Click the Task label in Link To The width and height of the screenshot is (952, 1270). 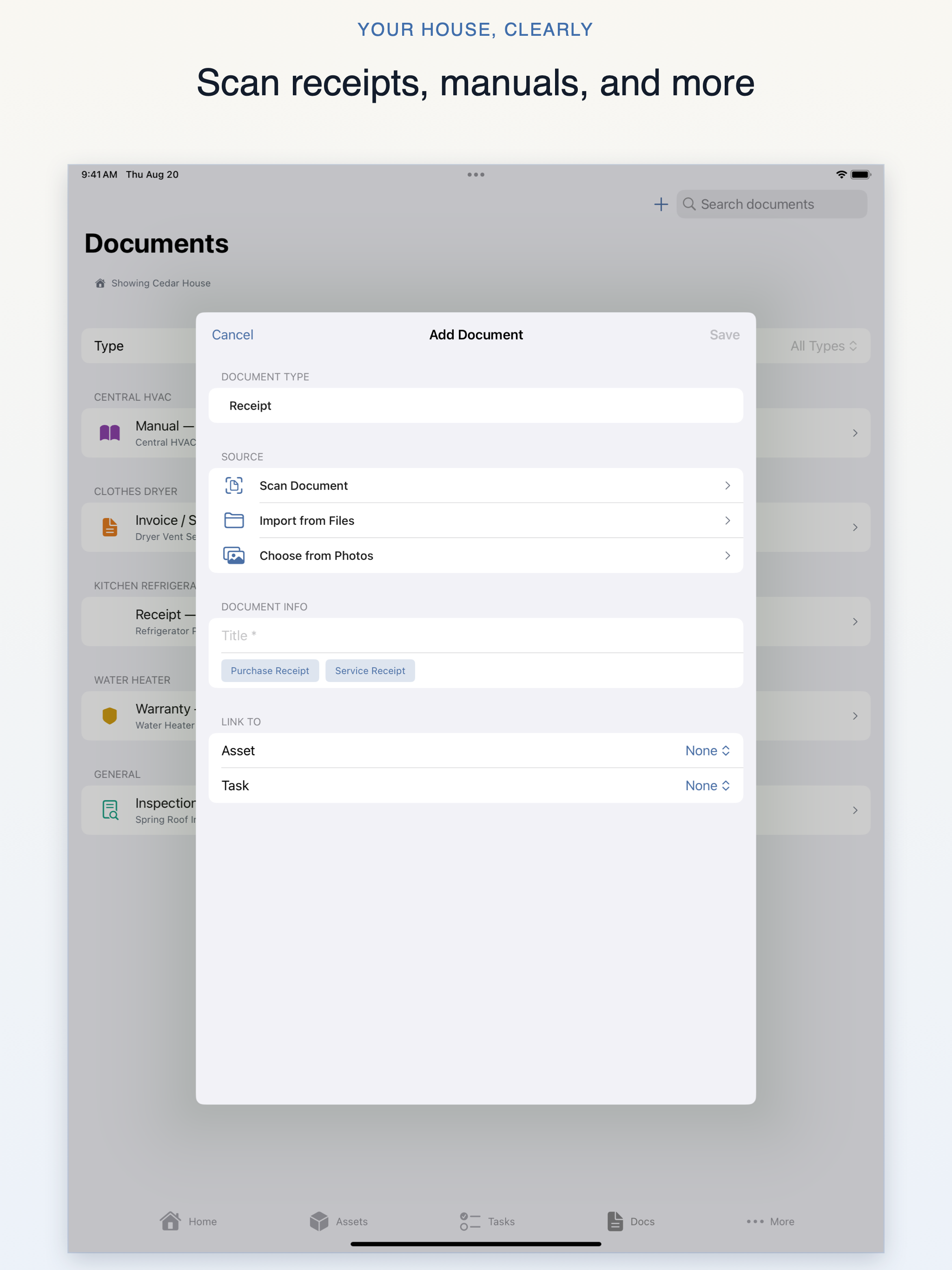coord(235,786)
